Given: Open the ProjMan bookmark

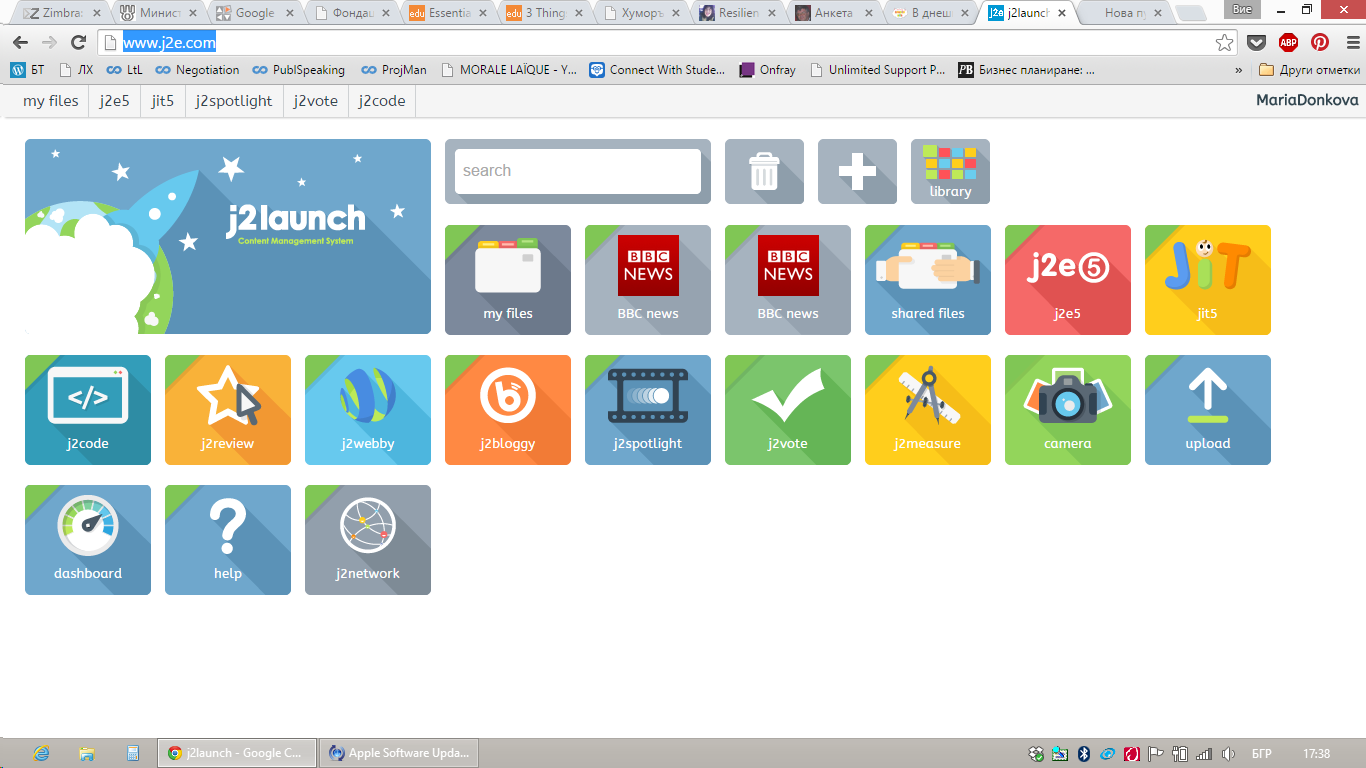Looking at the screenshot, I should 394,70.
